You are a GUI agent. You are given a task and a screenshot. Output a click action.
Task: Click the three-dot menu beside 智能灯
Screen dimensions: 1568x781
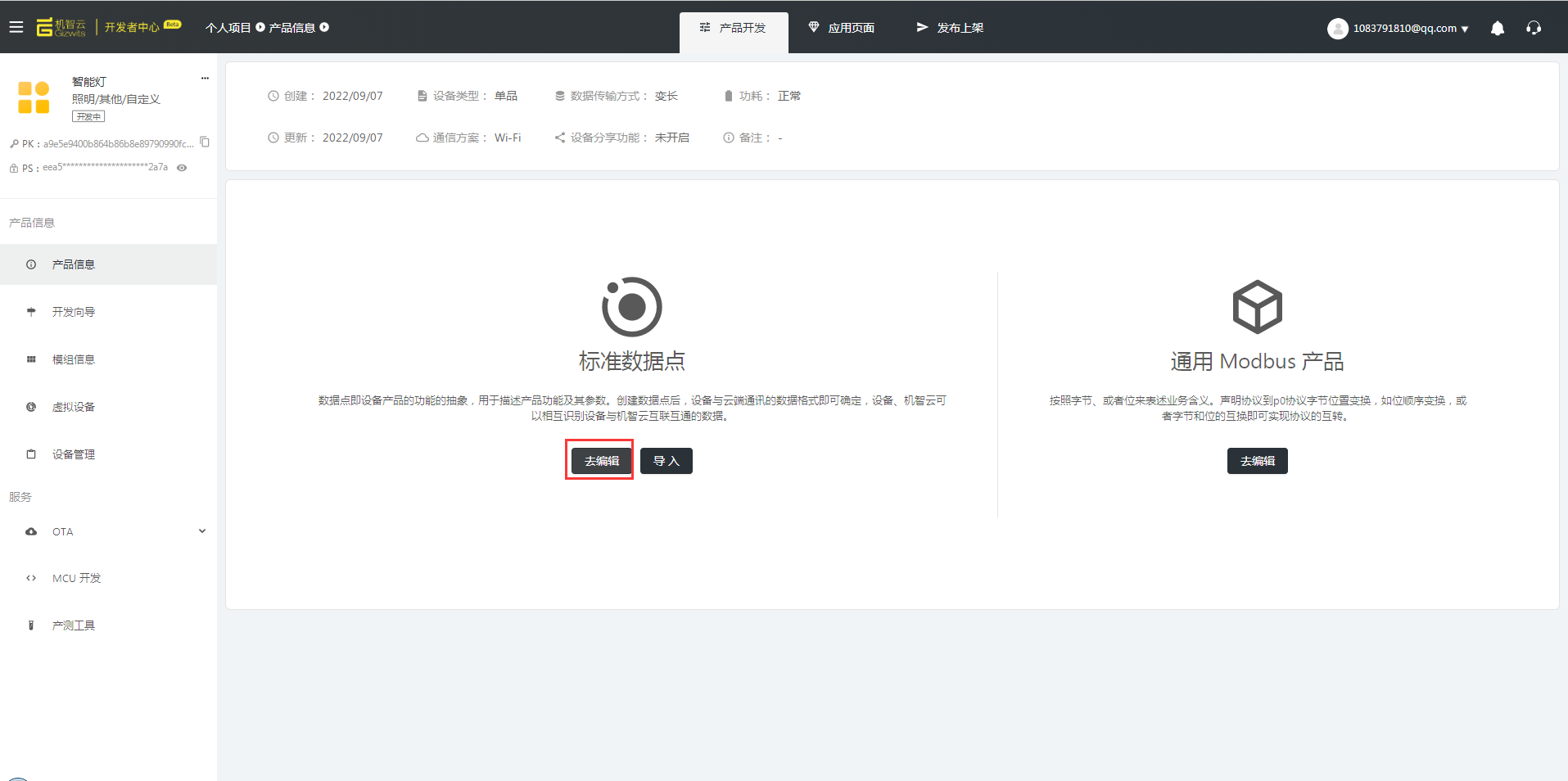pyautogui.click(x=205, y=79)
